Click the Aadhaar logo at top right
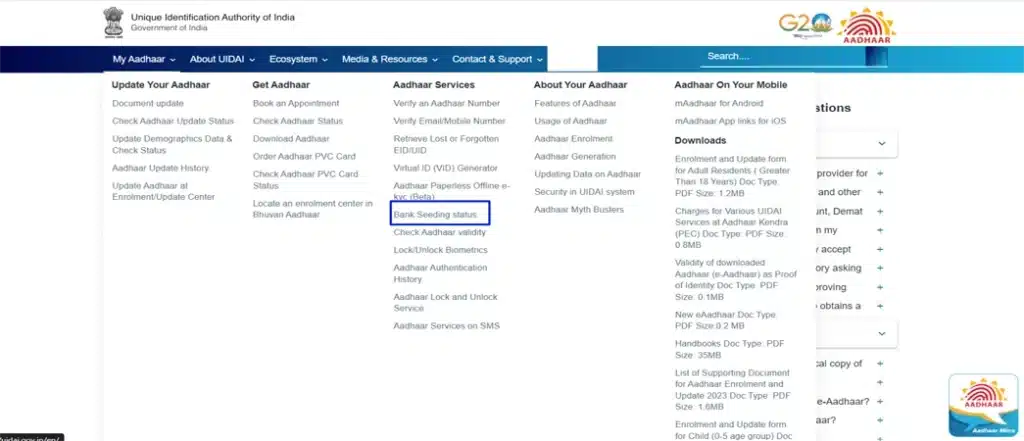Viewport: 1024px width, 441px height. click(867, 25)
